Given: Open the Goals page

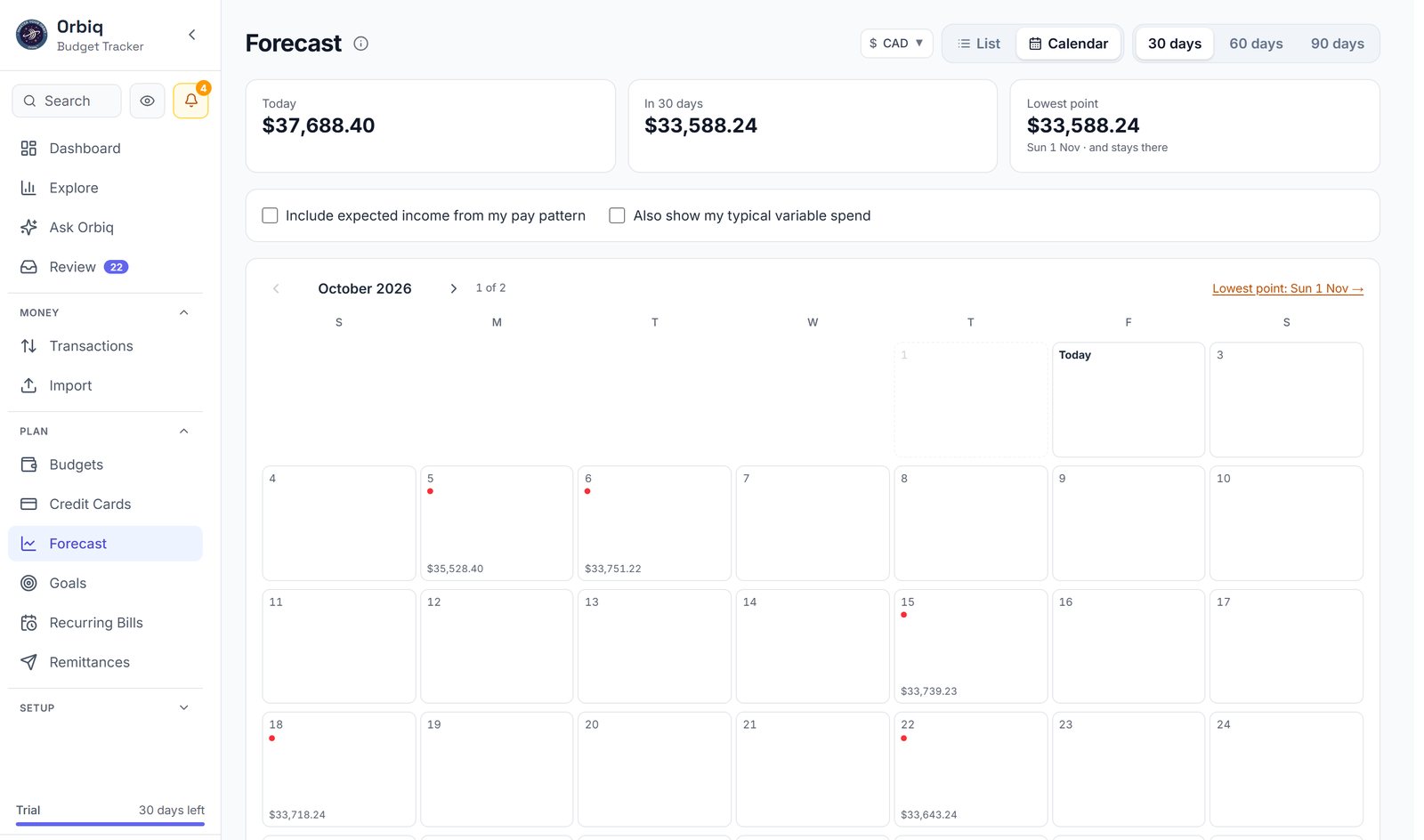Looking at the screenshot, I should [x=105, y=583].
